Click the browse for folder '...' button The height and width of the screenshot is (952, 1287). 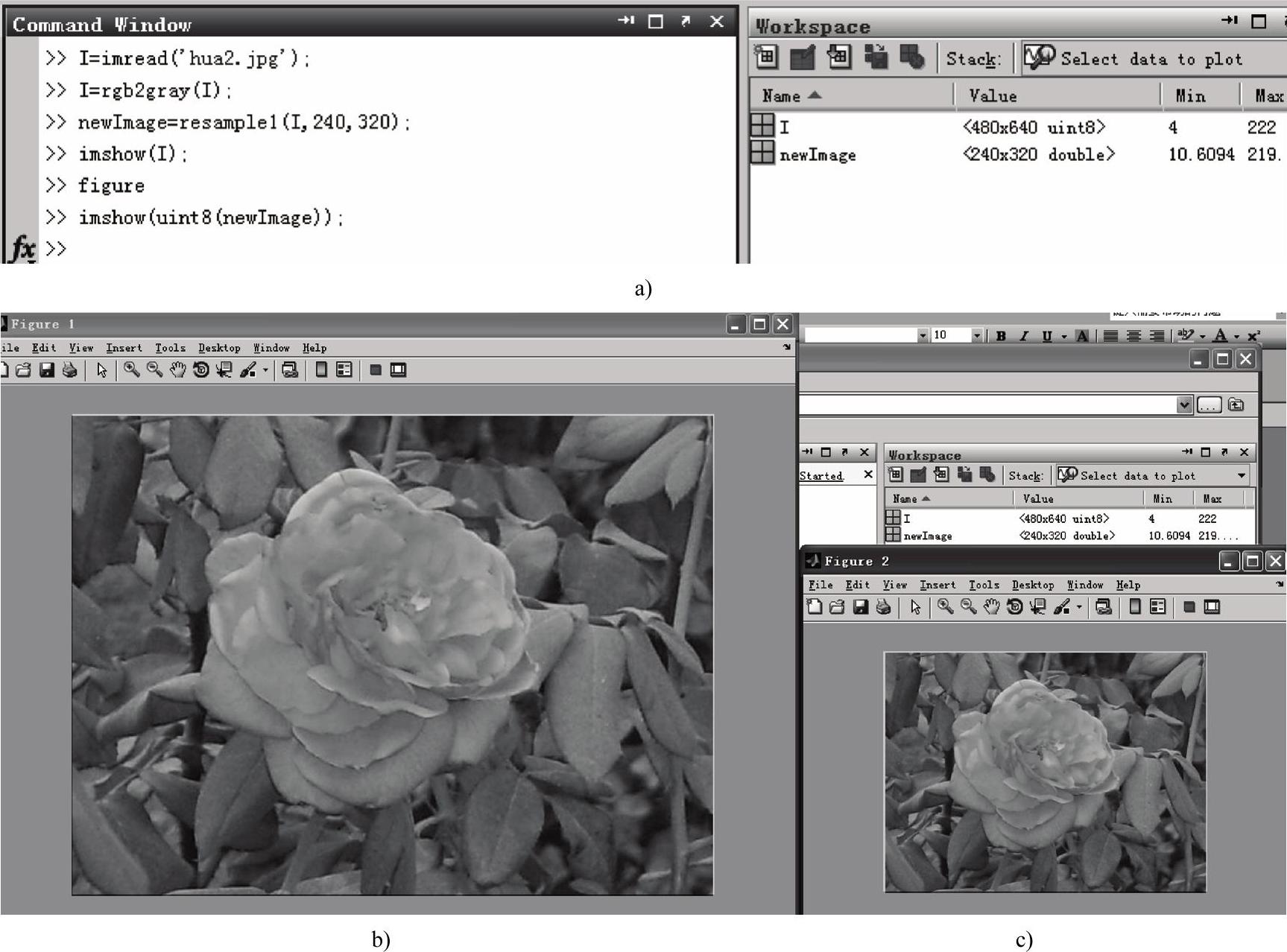(1209, 404)
